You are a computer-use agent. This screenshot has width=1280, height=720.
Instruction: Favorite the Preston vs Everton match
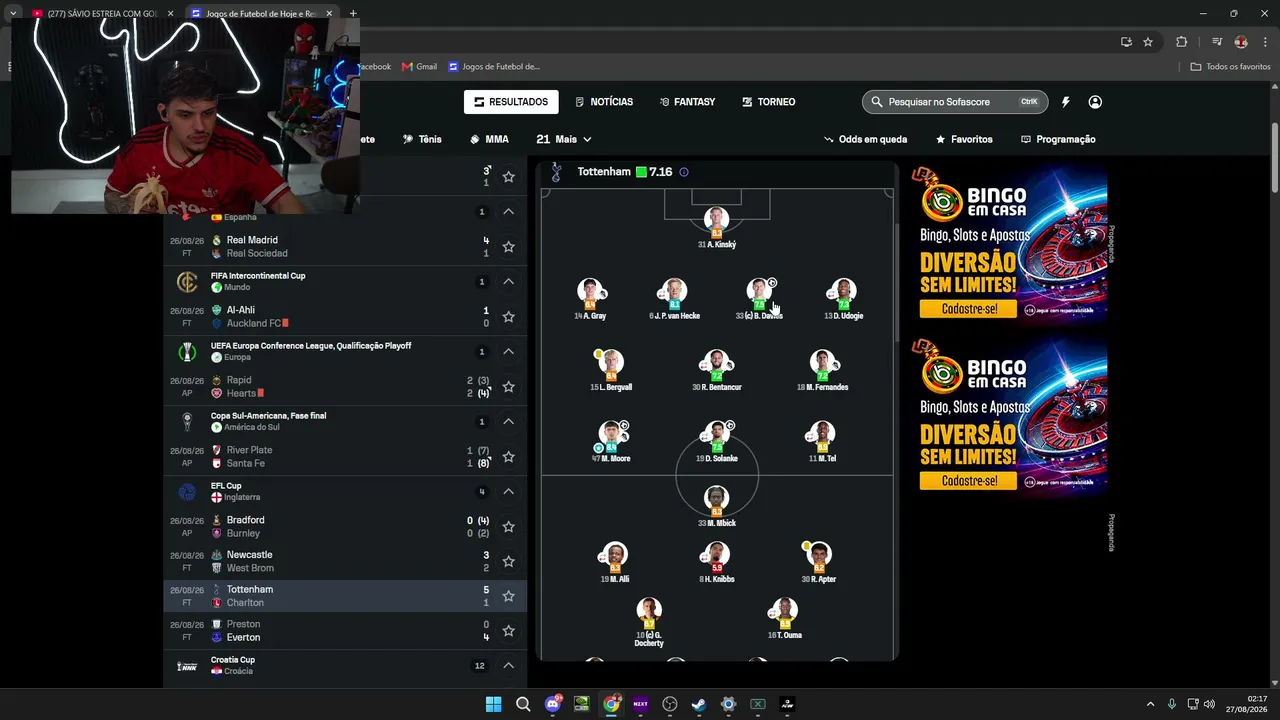[x=508, y=631]
